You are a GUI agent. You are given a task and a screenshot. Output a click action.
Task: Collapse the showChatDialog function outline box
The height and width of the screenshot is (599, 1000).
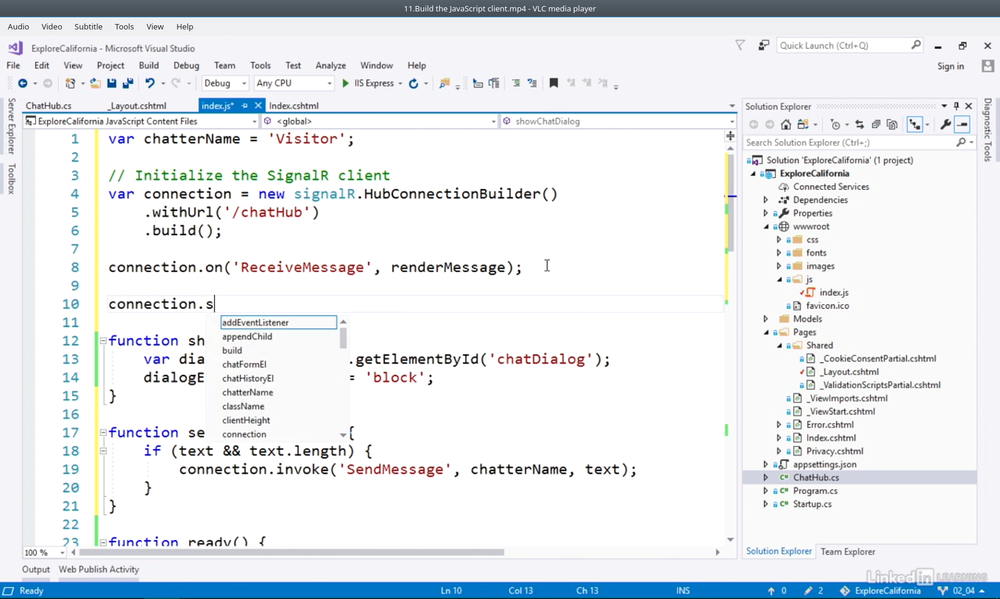coord(103,341)
